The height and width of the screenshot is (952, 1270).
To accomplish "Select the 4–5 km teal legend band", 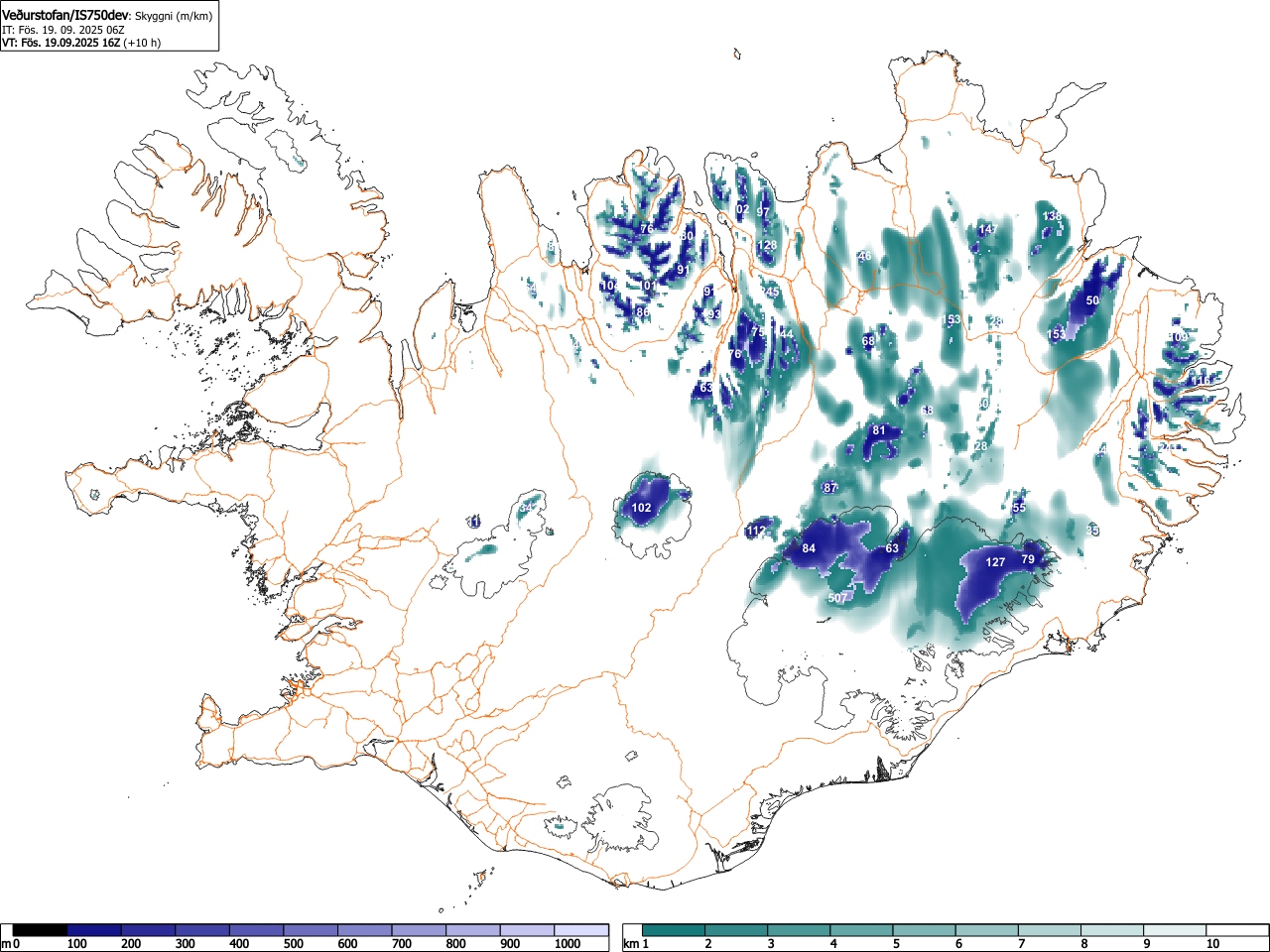I will click(x=861, y=930).
